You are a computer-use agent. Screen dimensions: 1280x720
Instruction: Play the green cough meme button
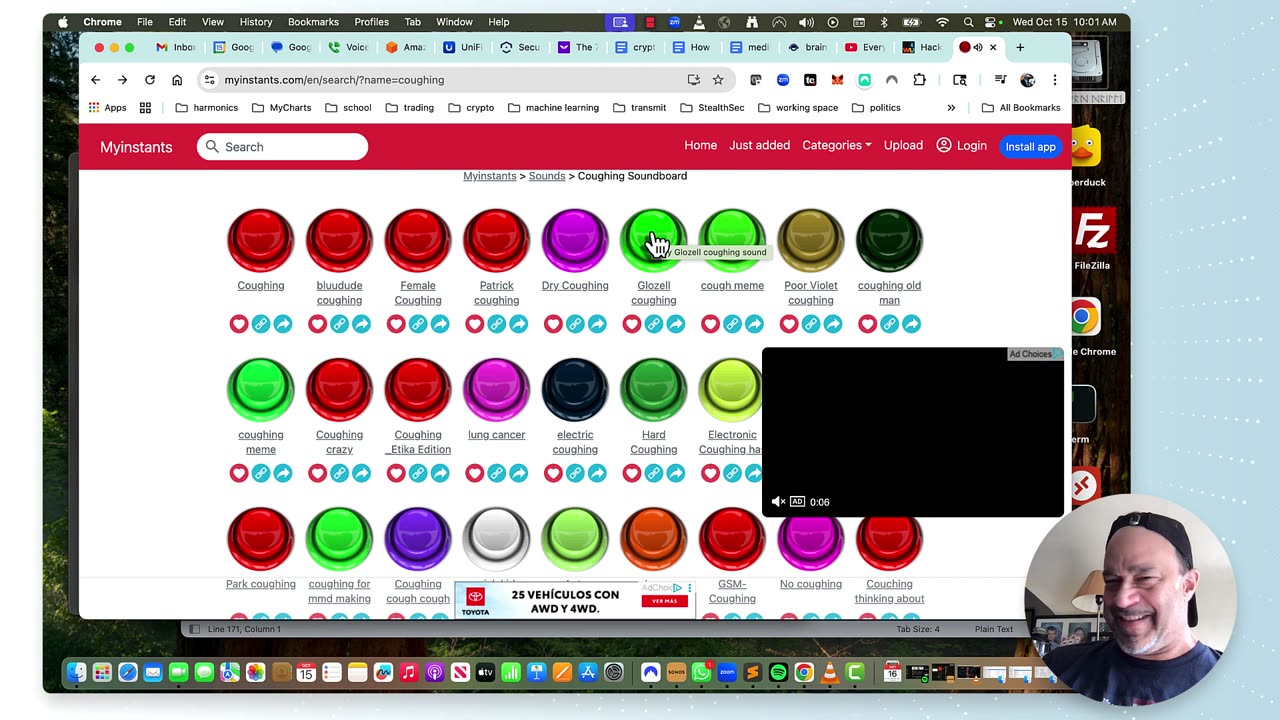coord(732,240)
